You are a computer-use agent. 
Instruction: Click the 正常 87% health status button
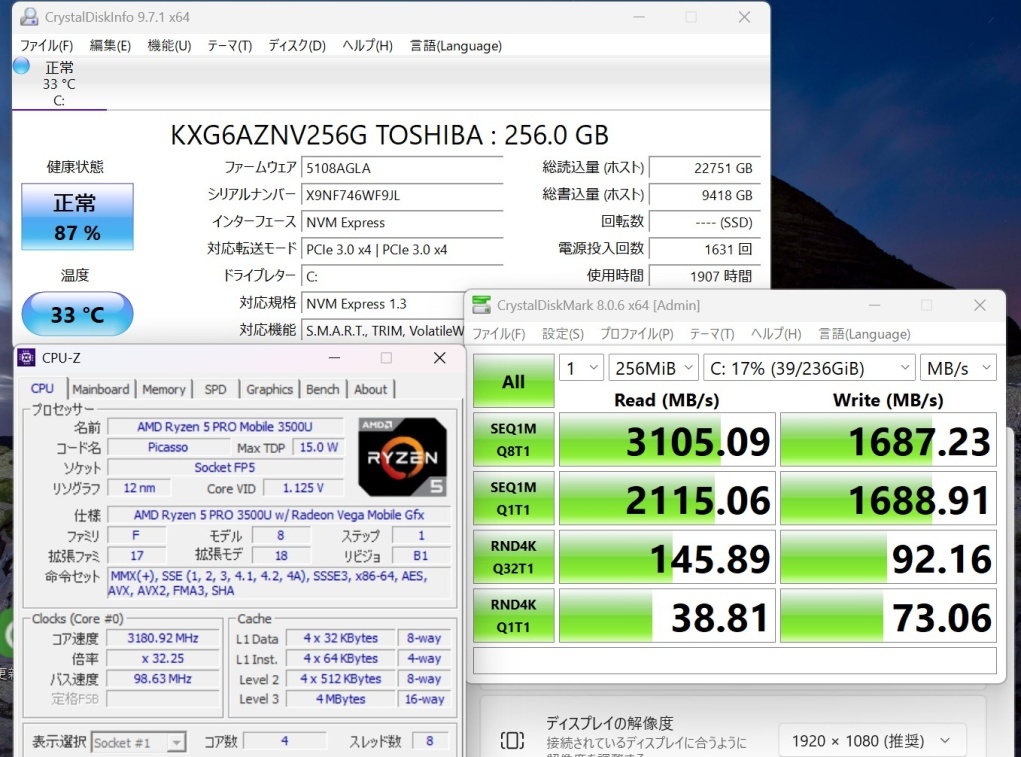pos(77,217)
